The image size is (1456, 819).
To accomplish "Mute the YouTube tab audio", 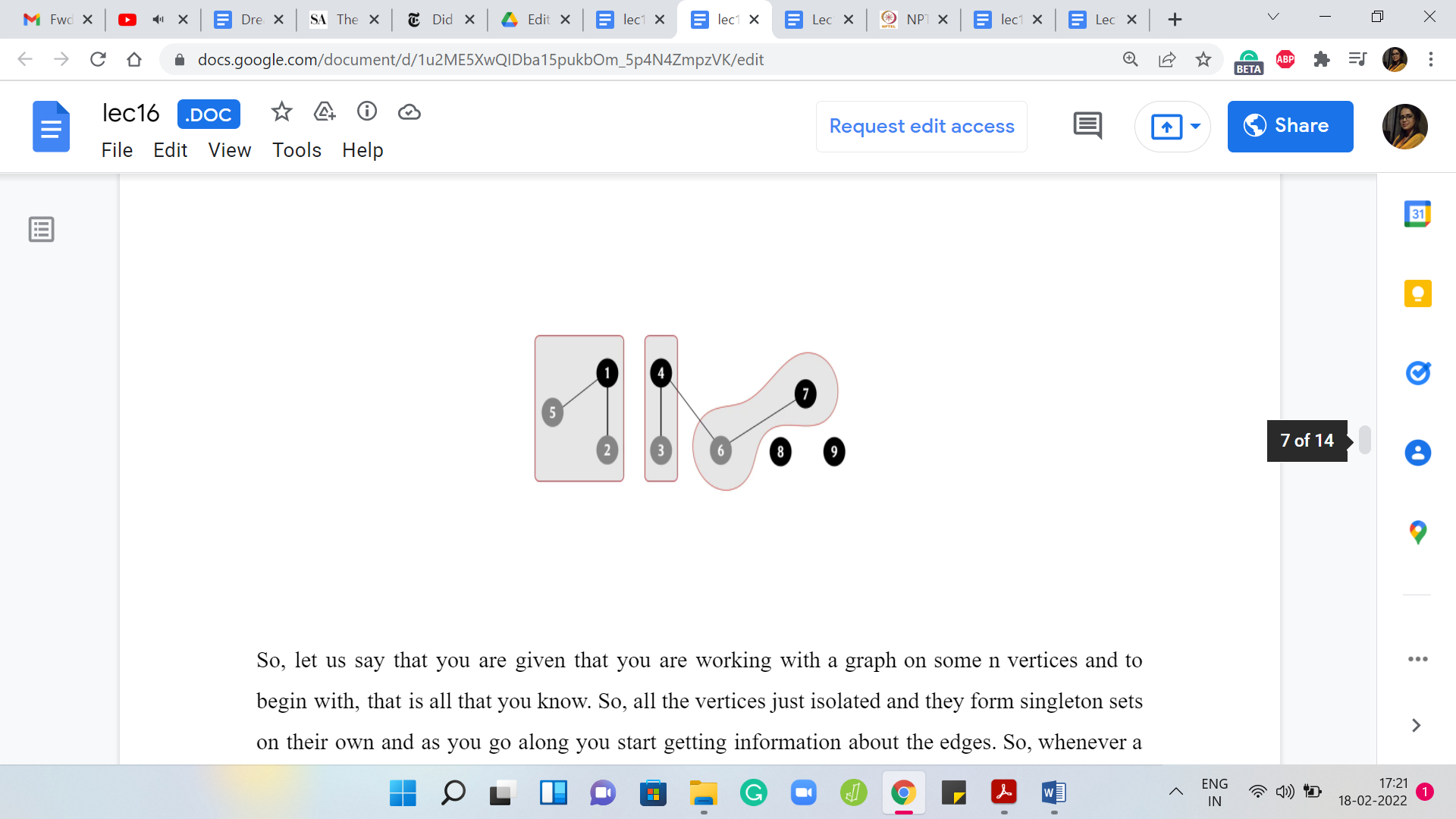I will (x=158, y=20).
